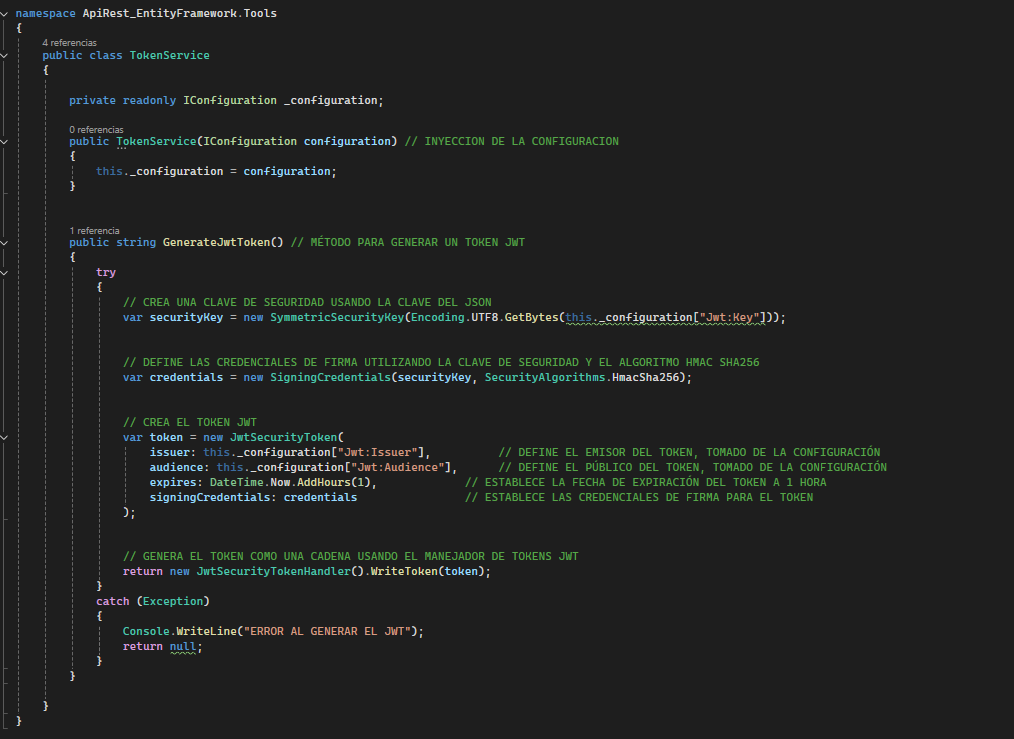The image size is (1014, 739).
Task: Click the securityKey variable declaration
Action: pos(186,317)
